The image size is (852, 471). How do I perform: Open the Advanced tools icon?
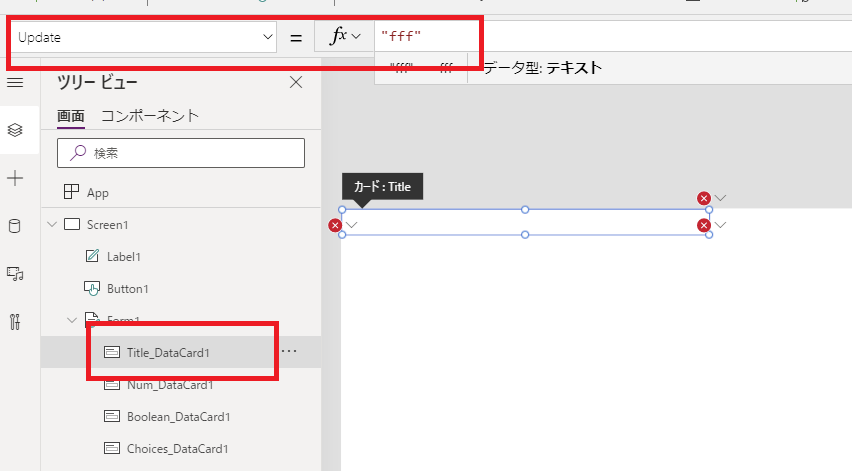[15, 322]
